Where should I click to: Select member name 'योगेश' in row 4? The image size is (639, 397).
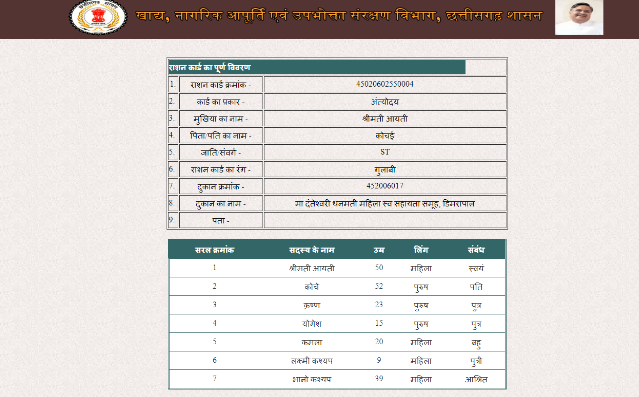click(312, 324)
